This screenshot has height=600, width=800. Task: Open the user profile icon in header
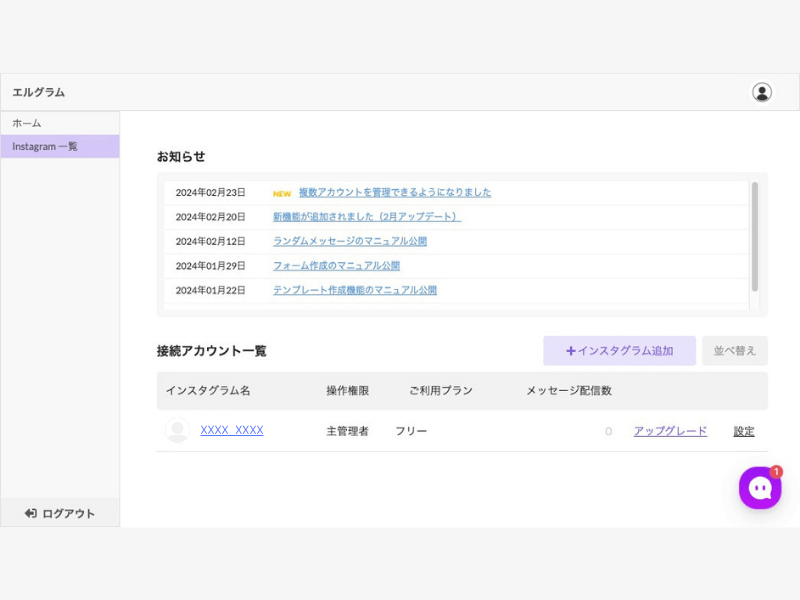click(x=762, y=92)
